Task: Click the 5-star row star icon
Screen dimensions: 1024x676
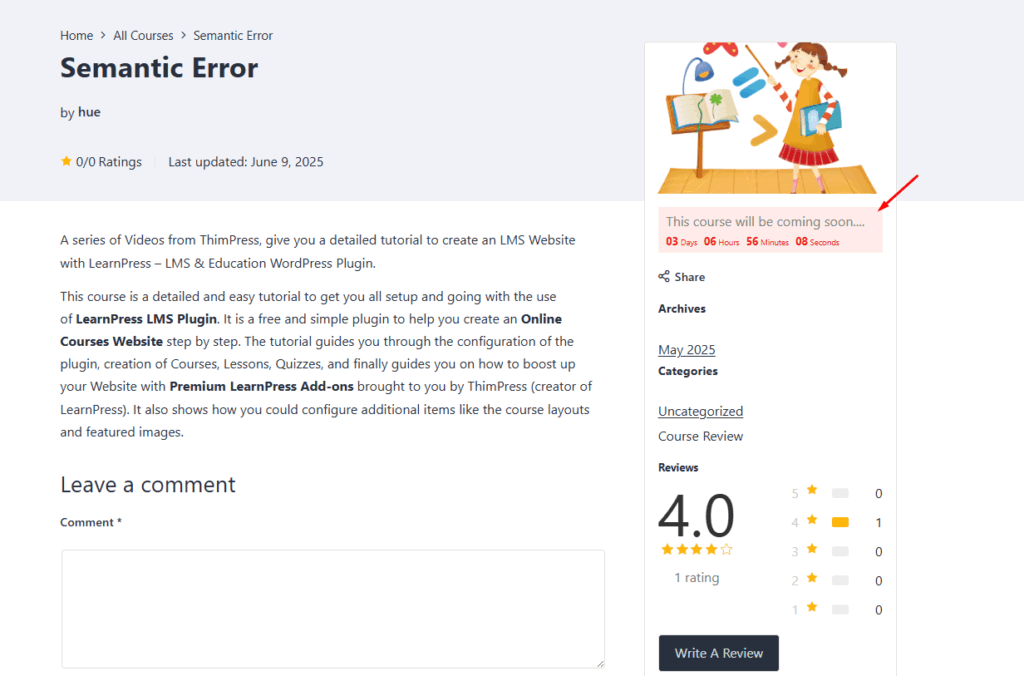Action: [x=812, y=490]
